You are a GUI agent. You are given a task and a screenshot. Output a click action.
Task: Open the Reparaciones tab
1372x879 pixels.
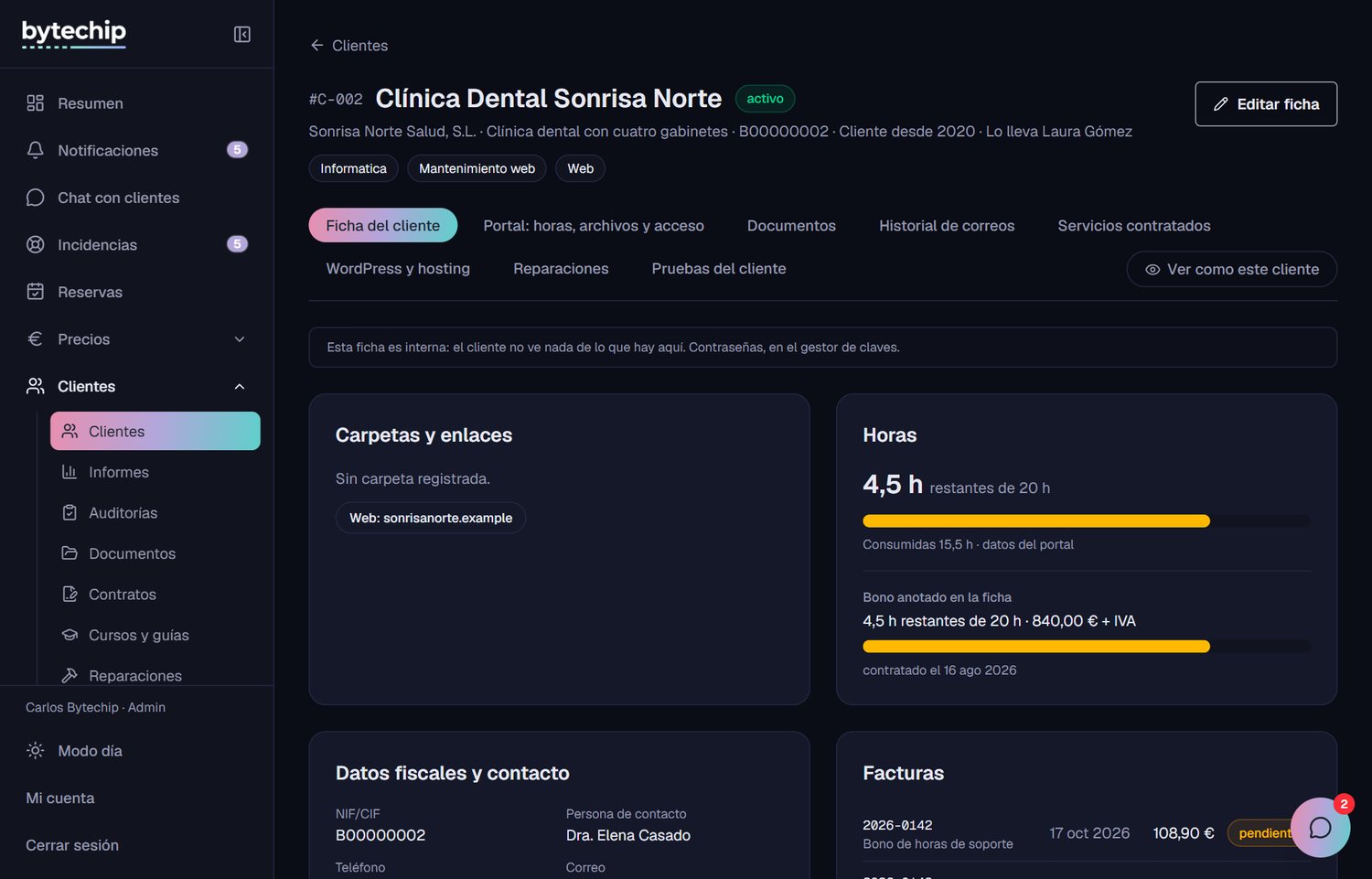tap(561, 268)
